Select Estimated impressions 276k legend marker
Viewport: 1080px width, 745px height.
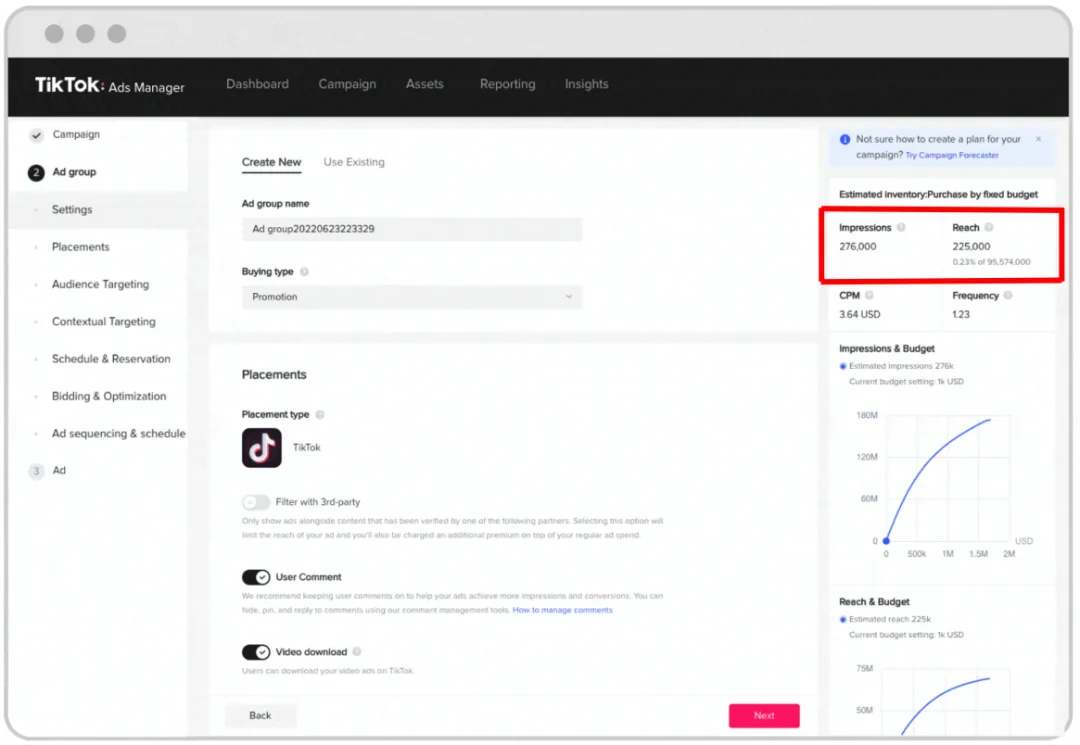[x=843, y=366]
